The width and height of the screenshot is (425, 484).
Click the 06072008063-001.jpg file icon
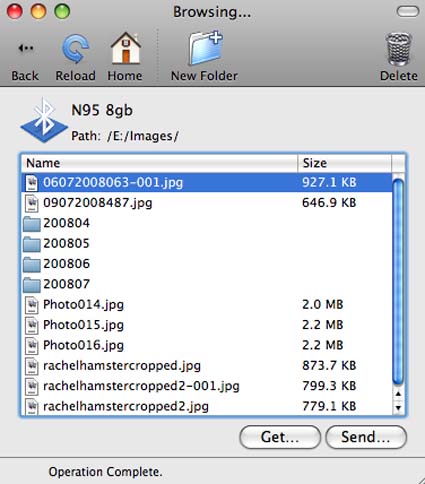point(32,182)
